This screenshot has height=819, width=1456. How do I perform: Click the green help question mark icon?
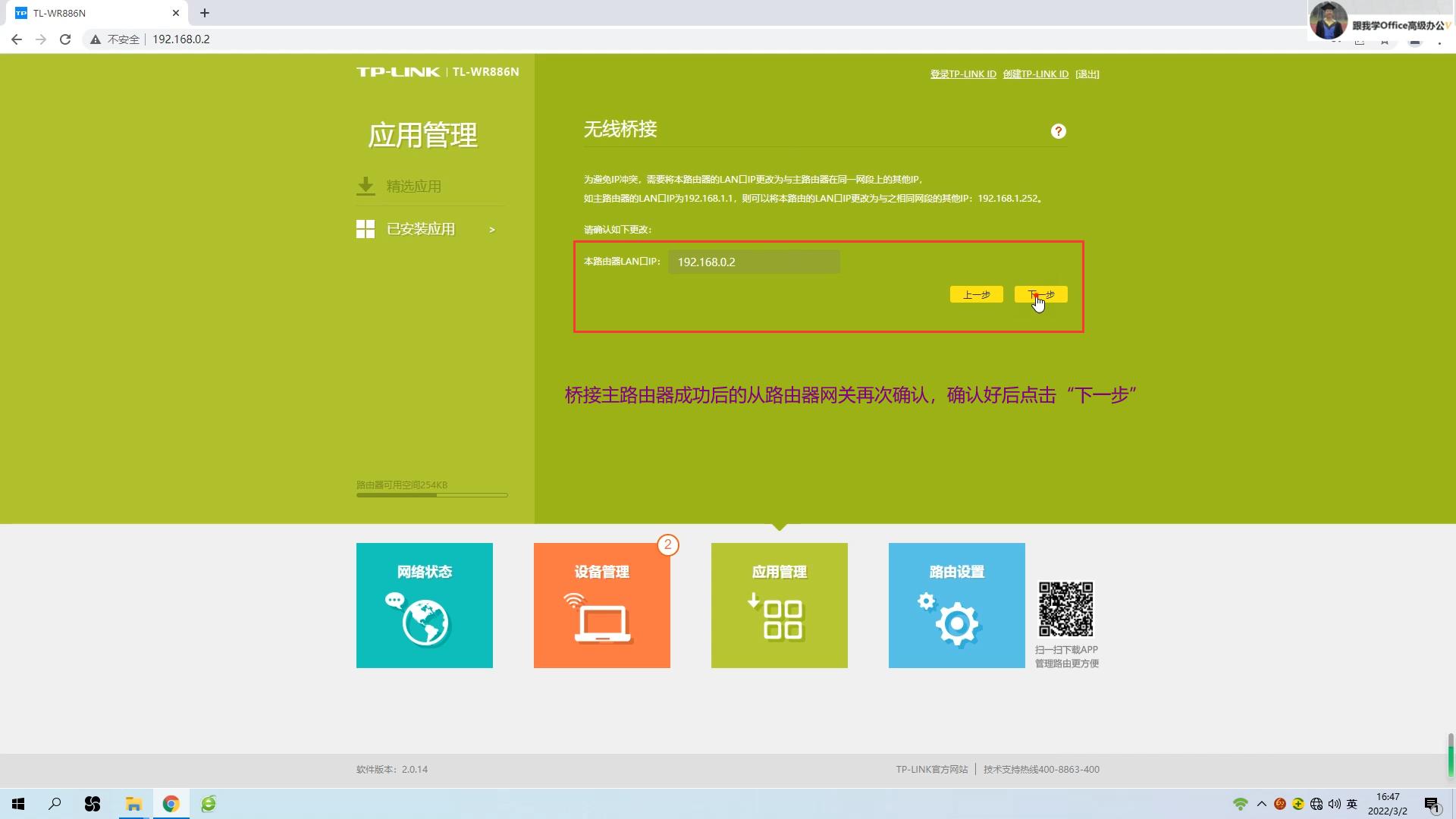click(1058, 130)
